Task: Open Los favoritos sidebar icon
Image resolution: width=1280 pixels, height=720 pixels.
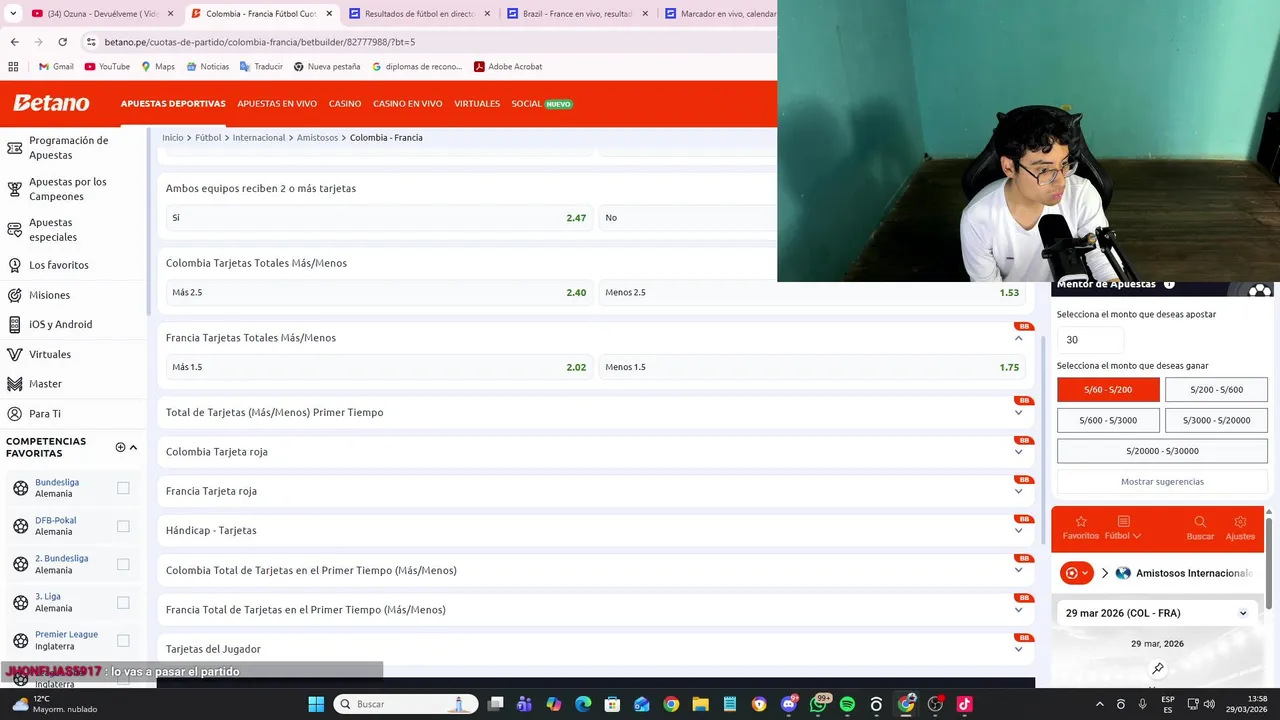Action: coord(14,265)
